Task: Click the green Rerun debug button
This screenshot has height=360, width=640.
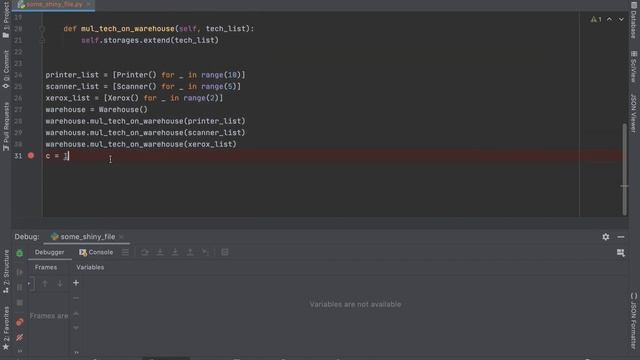Action: coord(20,253)
